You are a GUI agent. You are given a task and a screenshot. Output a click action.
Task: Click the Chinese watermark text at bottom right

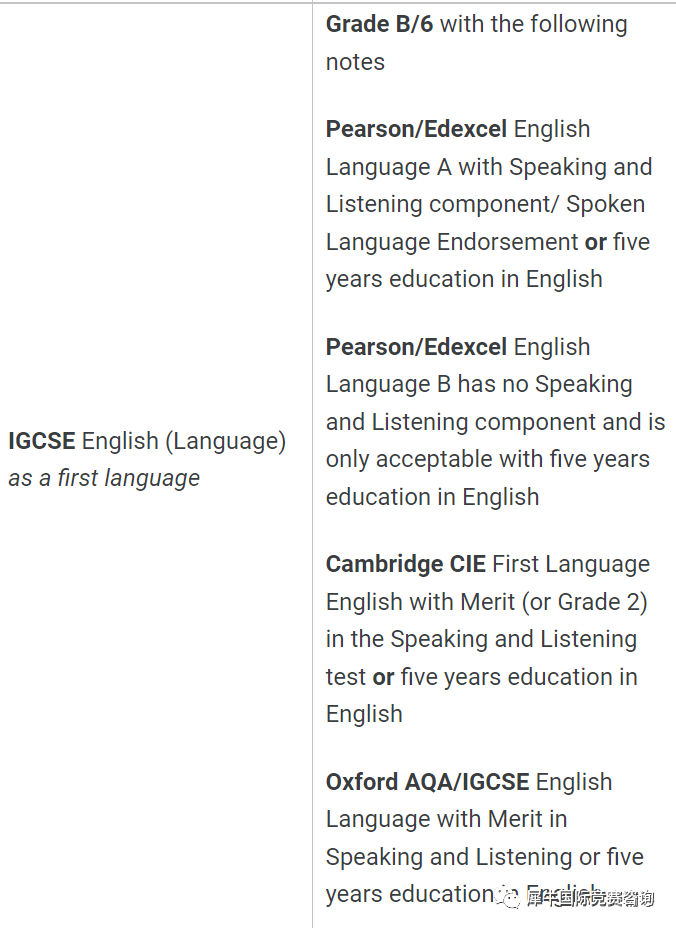(589, 898)
